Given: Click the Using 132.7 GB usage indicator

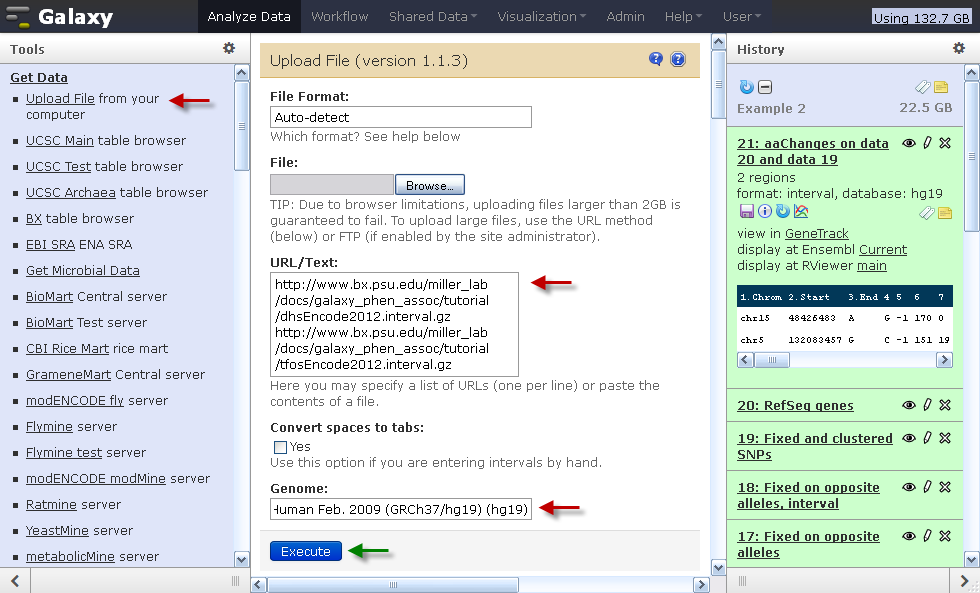Looking at the screenshot, I should click(x=921, y=17).
